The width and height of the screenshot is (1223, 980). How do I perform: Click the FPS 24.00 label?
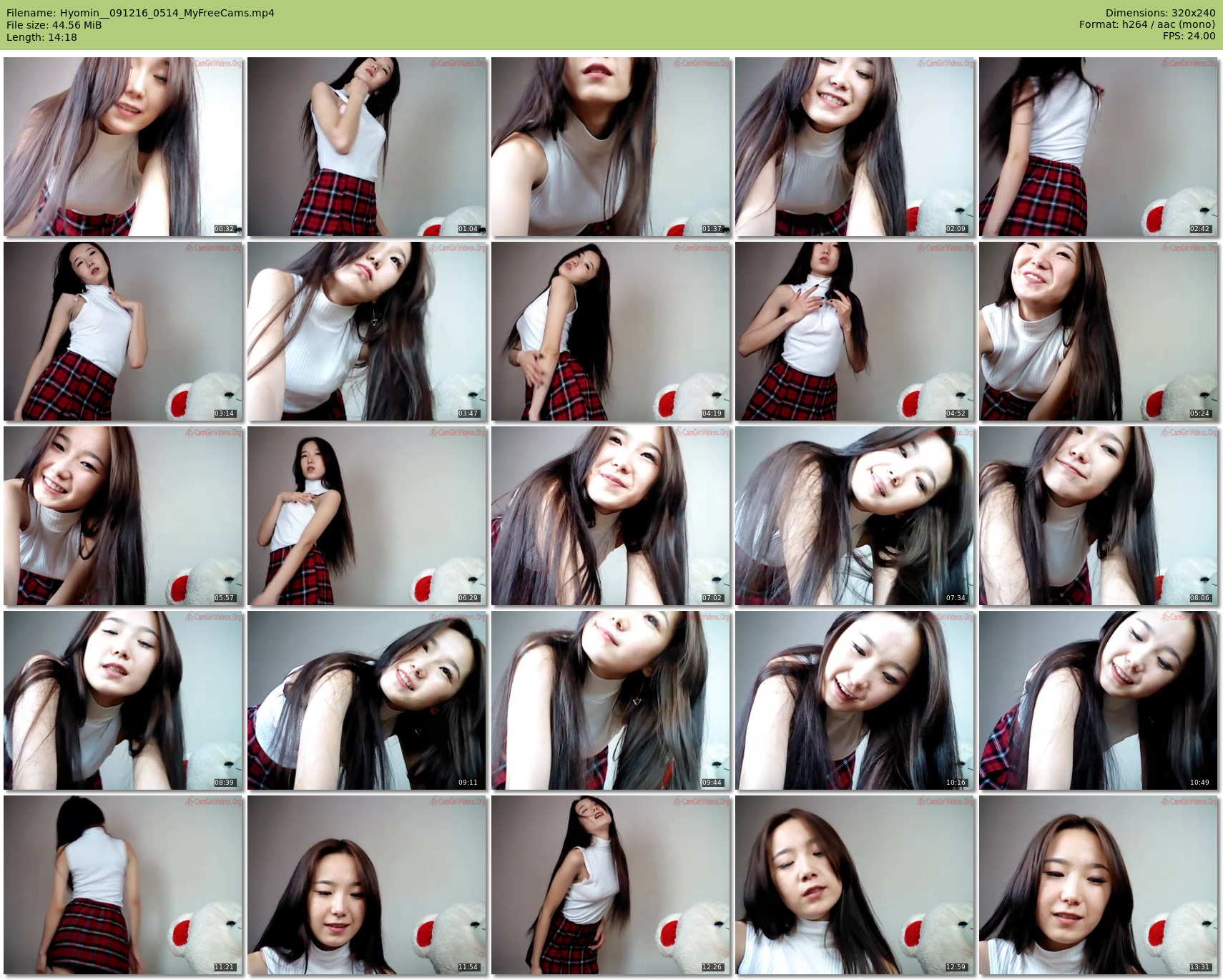coord(1189,36)
